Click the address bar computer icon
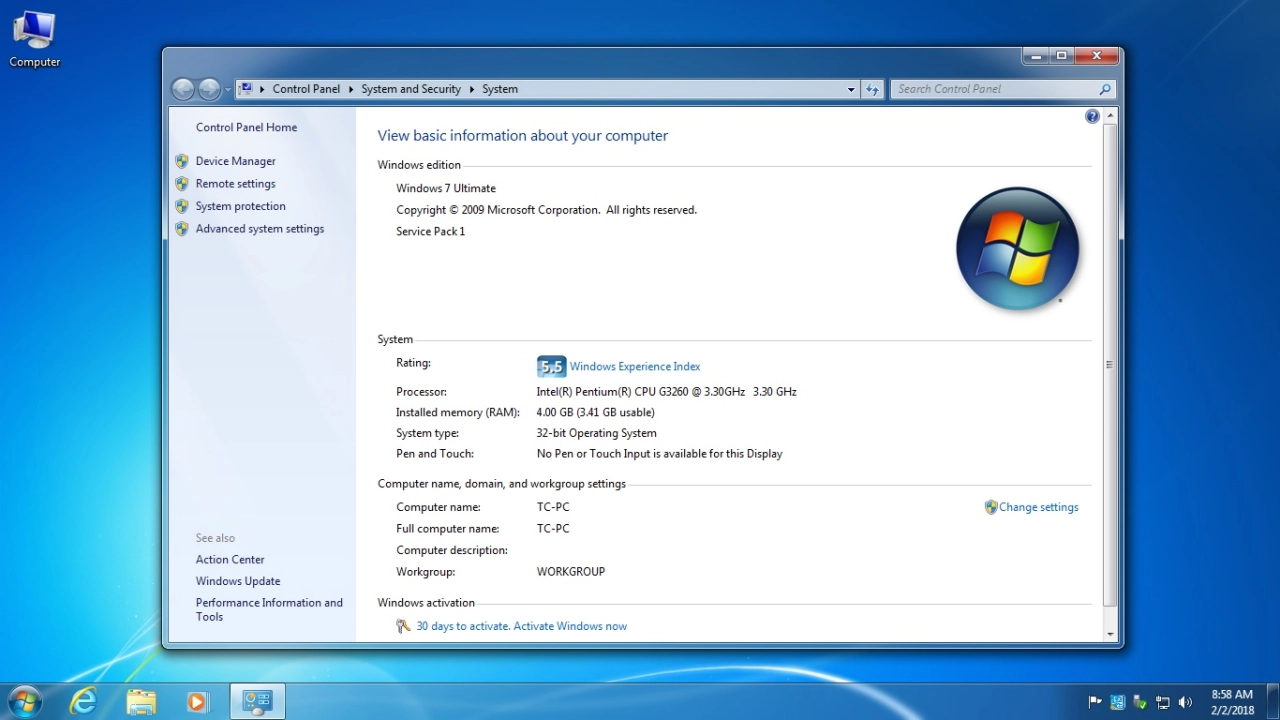The width and height of the screenshot is (1280, 720). 247,89
